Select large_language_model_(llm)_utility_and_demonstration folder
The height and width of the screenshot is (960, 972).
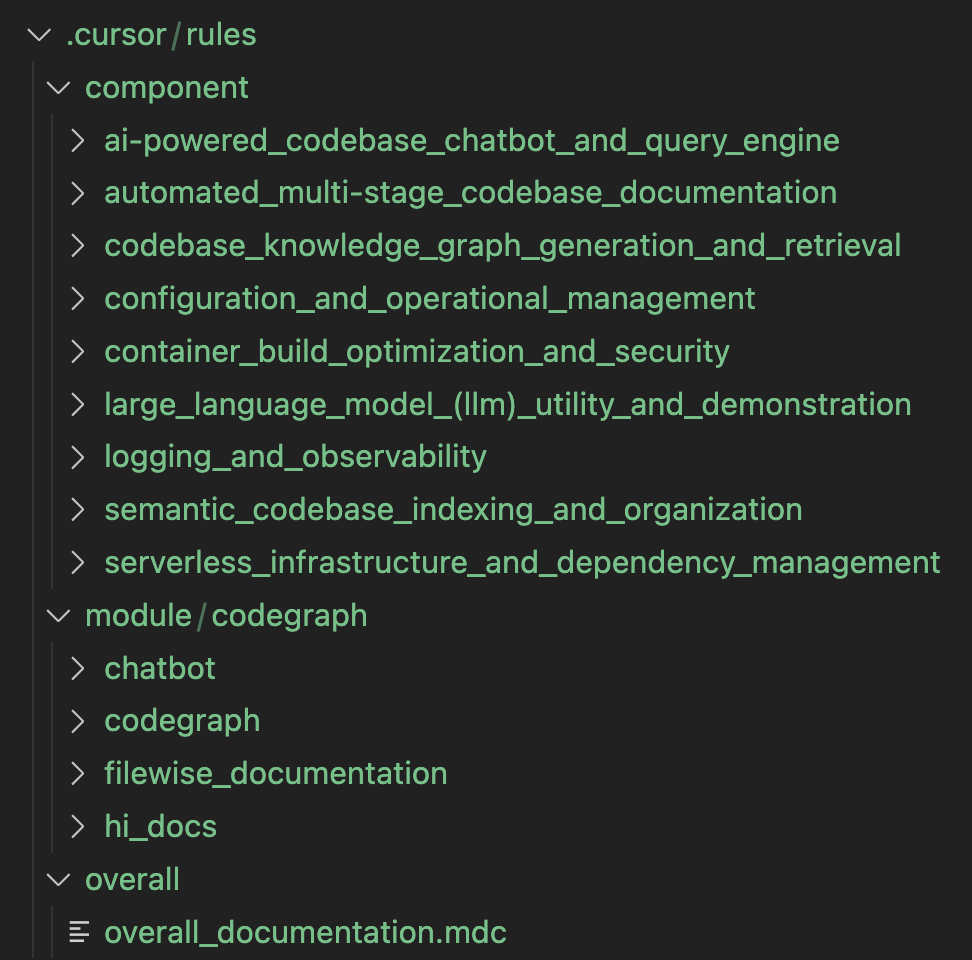pyautogui.click(x=508, y=405)
